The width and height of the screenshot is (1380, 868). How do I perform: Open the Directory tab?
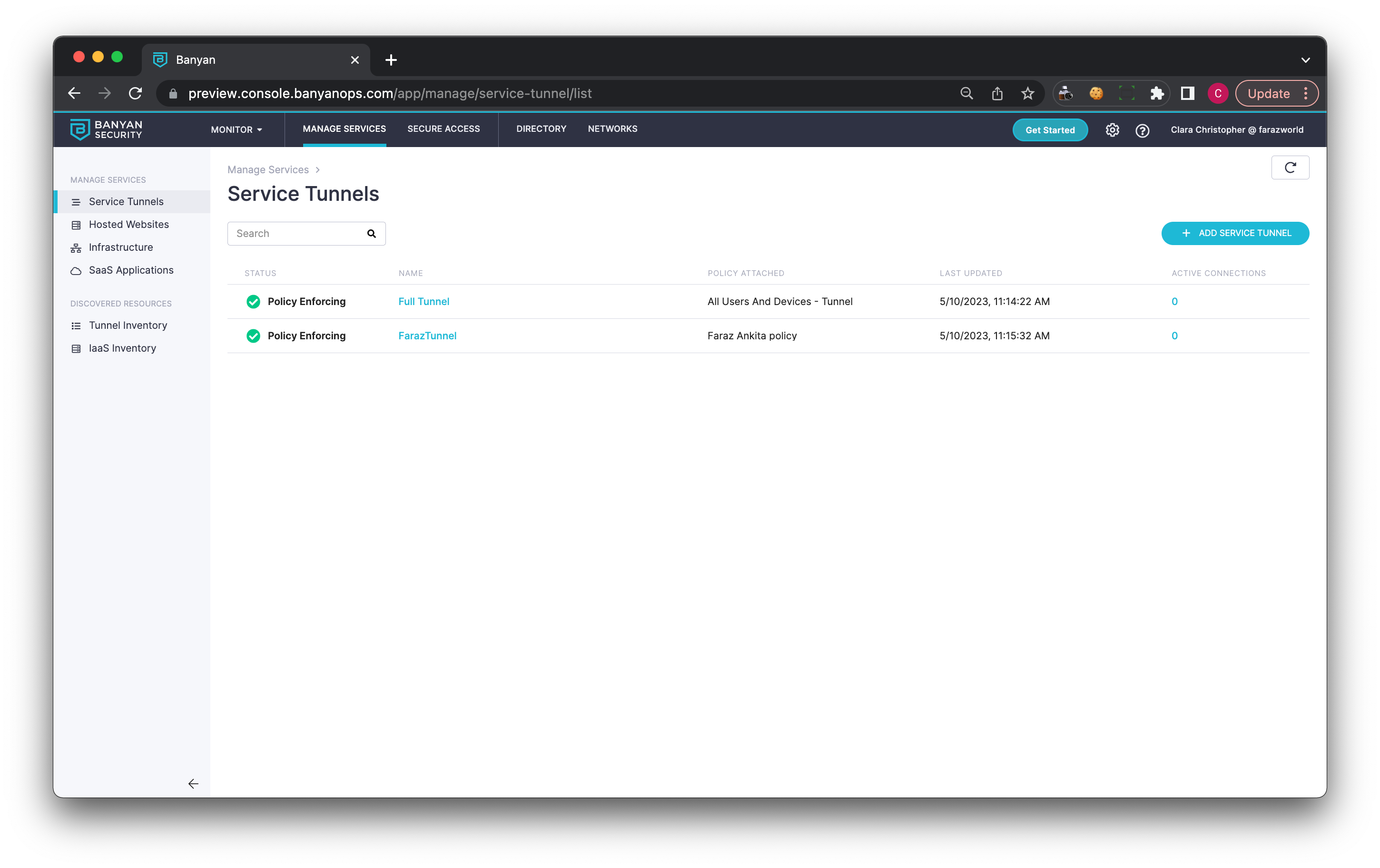pyautogui.click(x=541, y=129)
